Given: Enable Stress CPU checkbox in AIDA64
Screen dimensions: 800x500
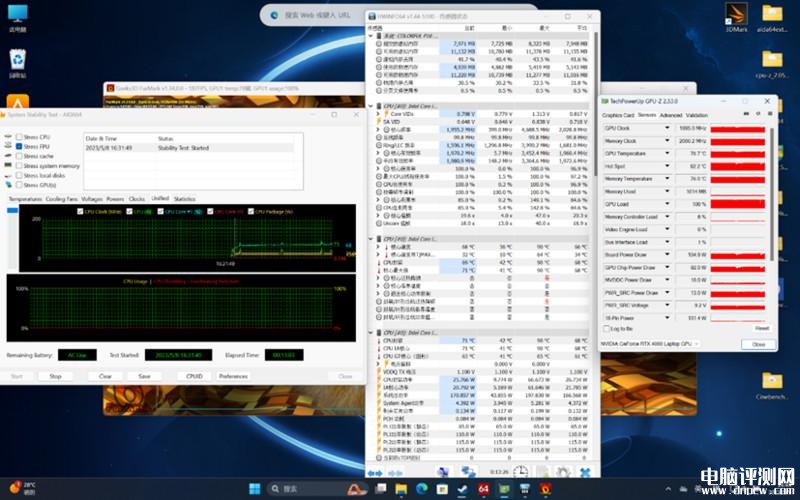Looking at the screenshot, I should [19, 137].
